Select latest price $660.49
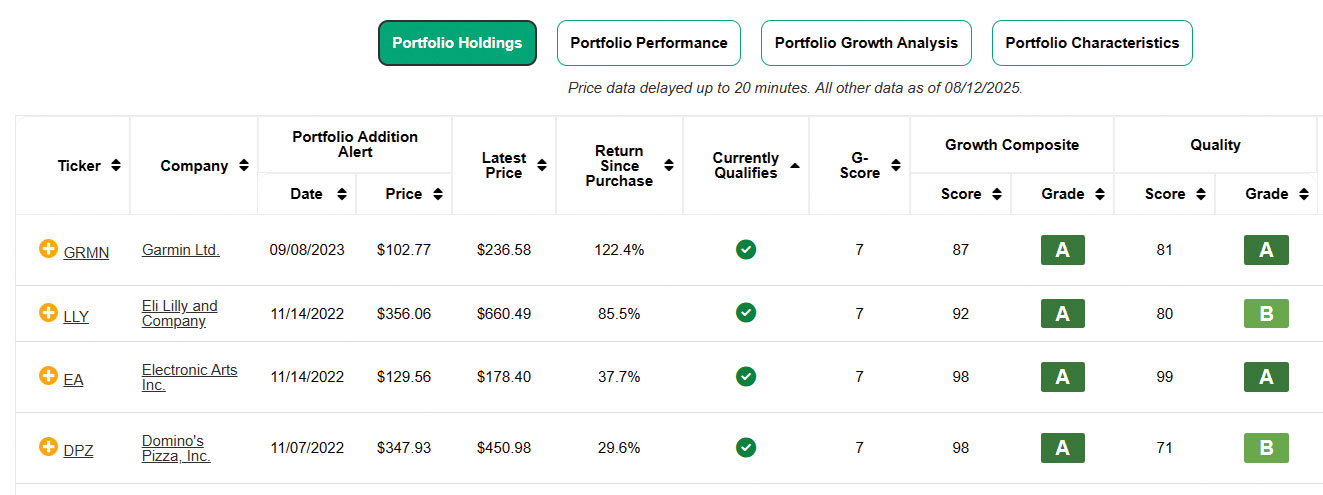This screenshot has height=495, width=1323. click(x=504, y=314)
